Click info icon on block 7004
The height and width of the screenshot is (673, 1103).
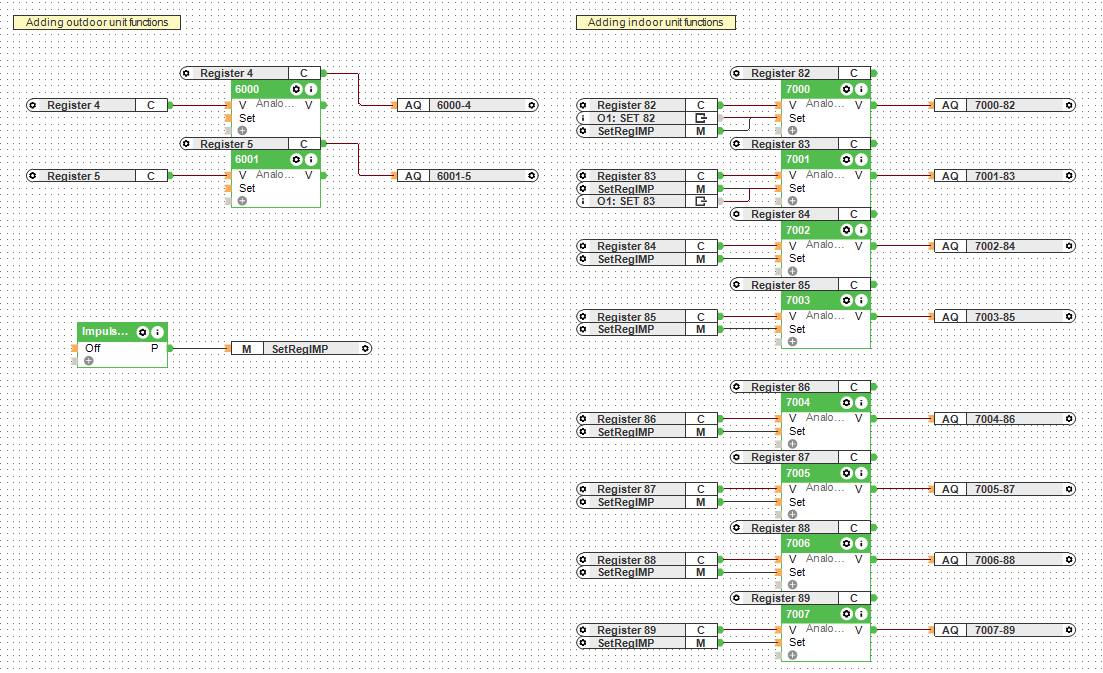click(861, 402)
